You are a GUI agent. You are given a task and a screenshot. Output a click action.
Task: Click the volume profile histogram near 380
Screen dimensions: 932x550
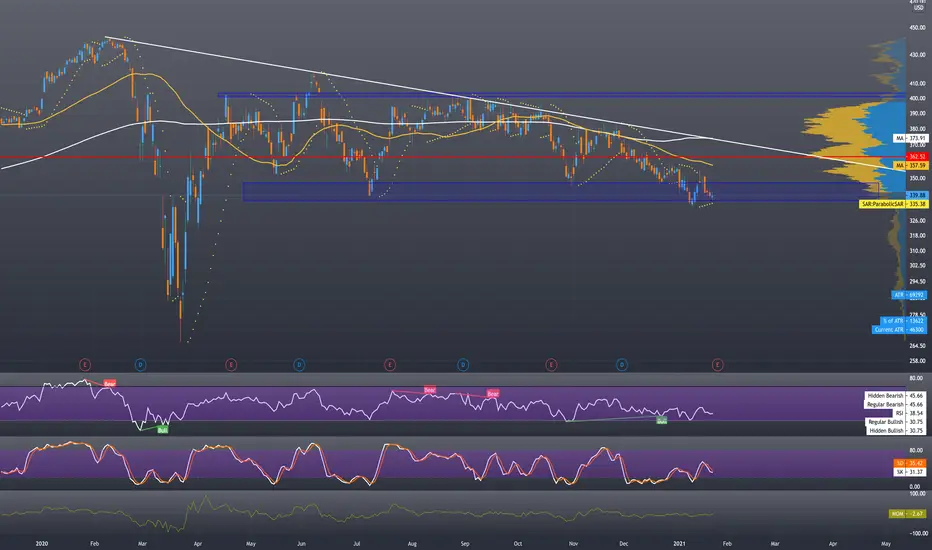(856, 128)
